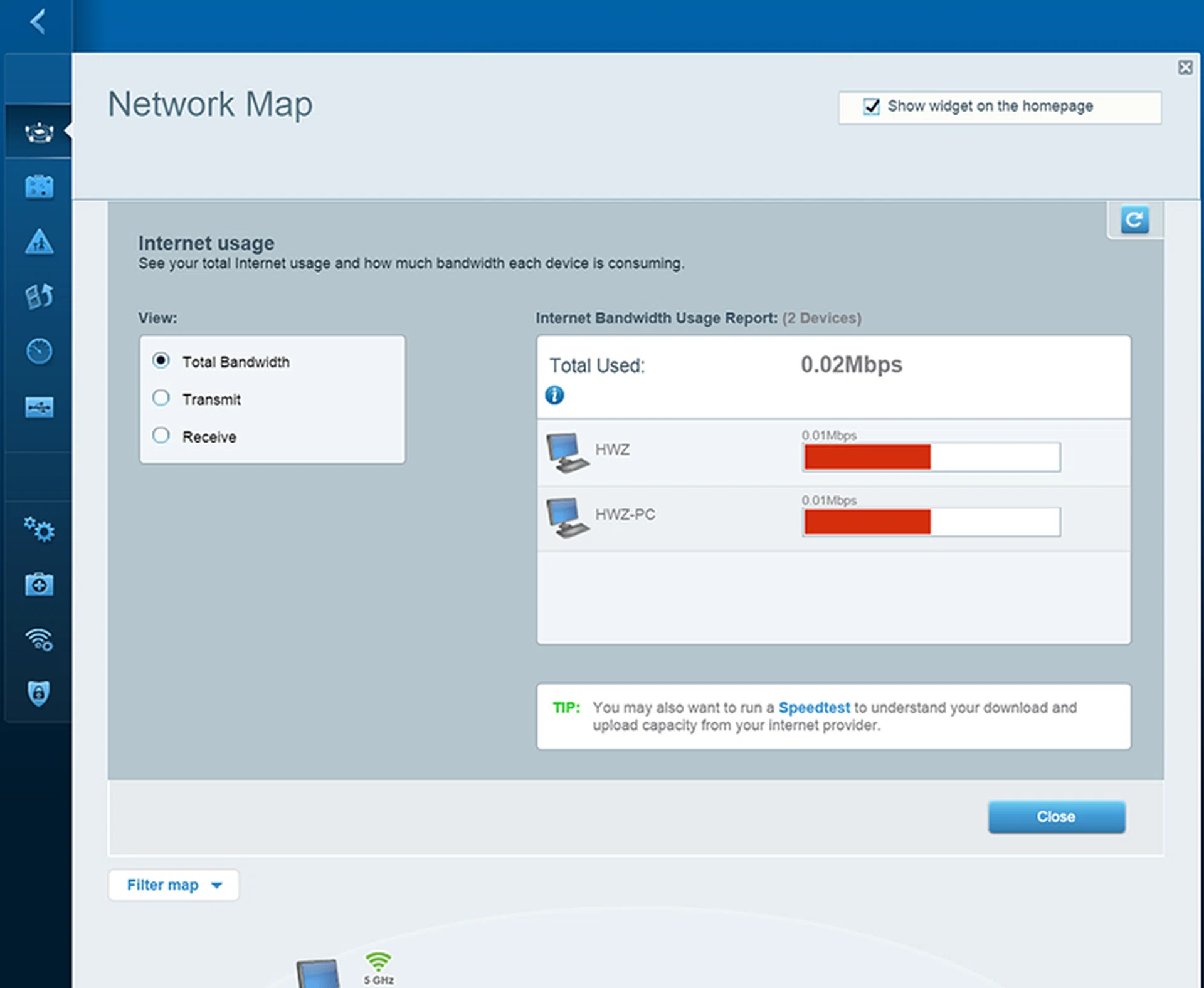
Task: Uncheck Show widget on the homepage
Action: (x=871, y=107)
